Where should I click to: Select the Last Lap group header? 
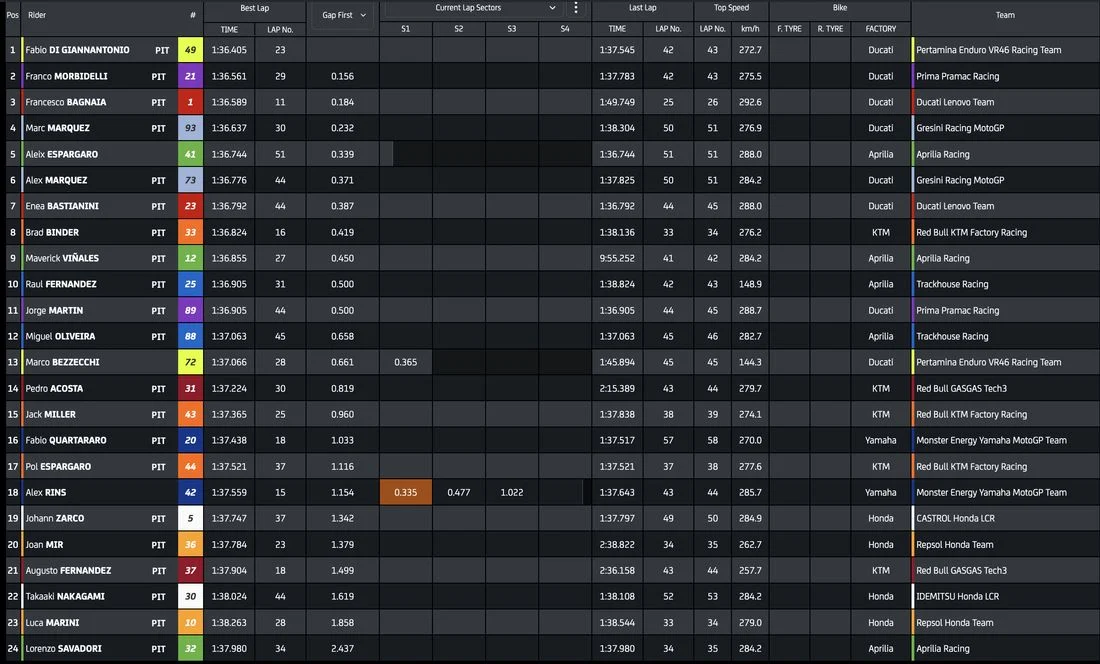pos(643,8)
